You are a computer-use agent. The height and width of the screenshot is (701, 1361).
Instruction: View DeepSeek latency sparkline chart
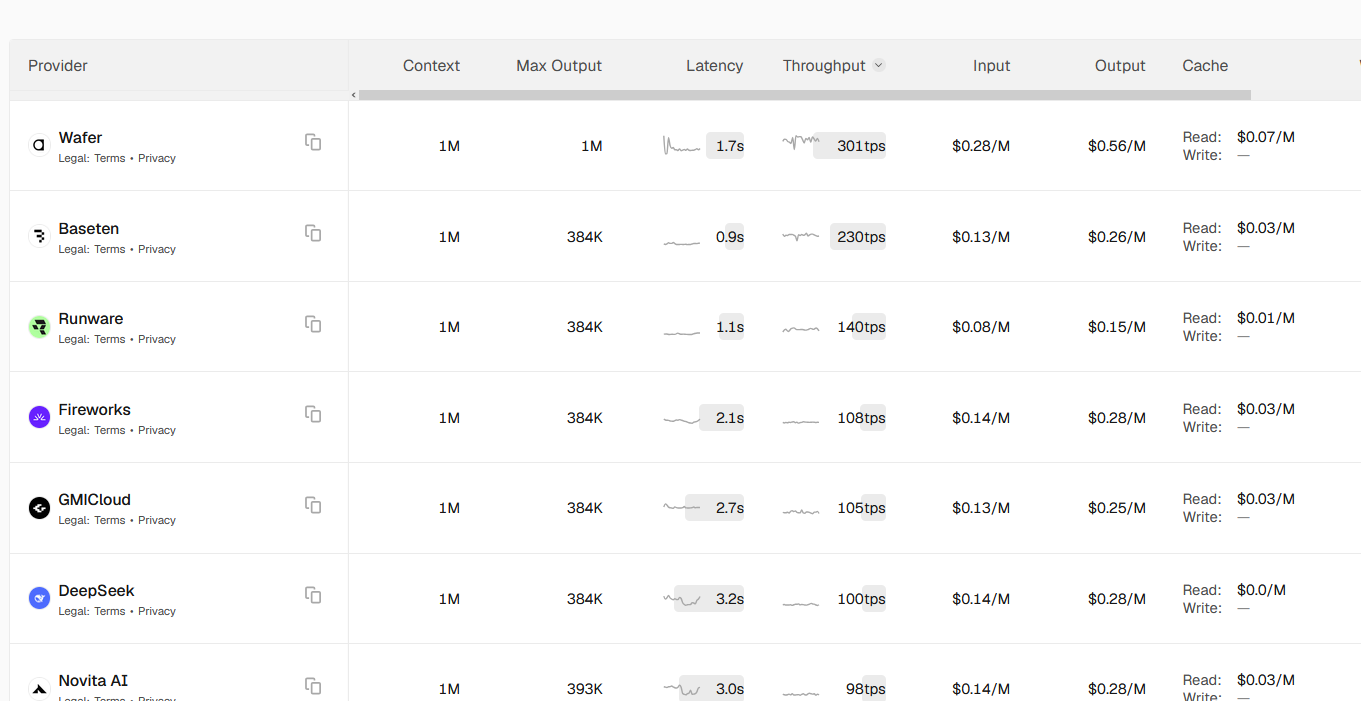coord(681,600)
